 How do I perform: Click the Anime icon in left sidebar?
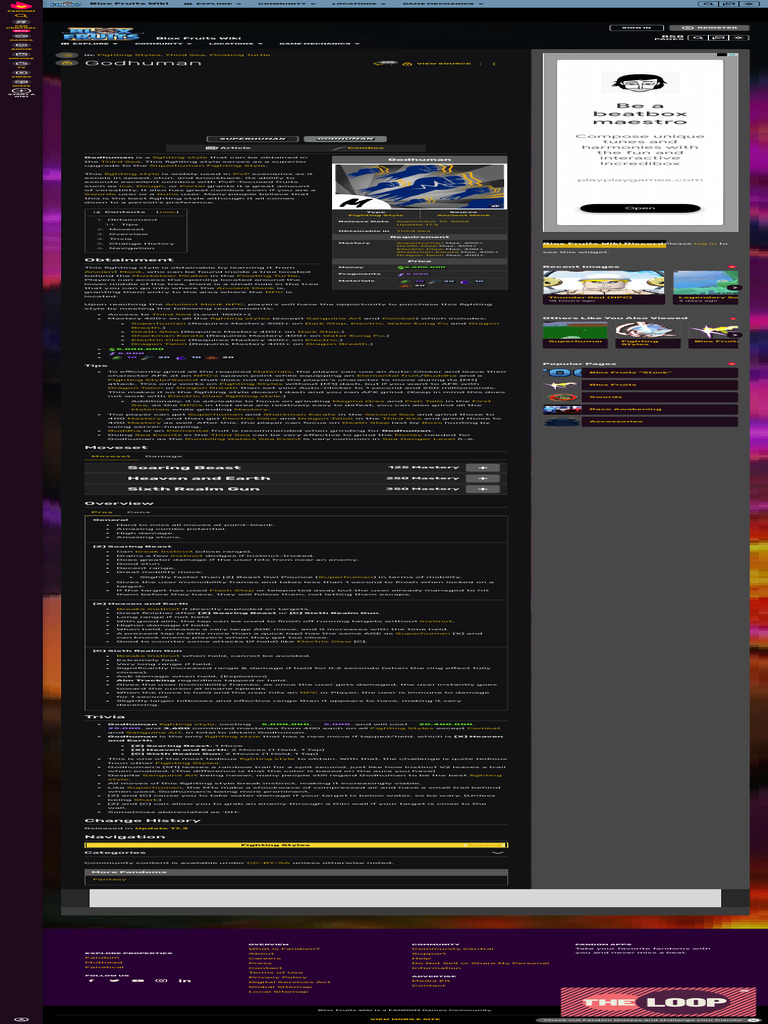tap(21, 47)
